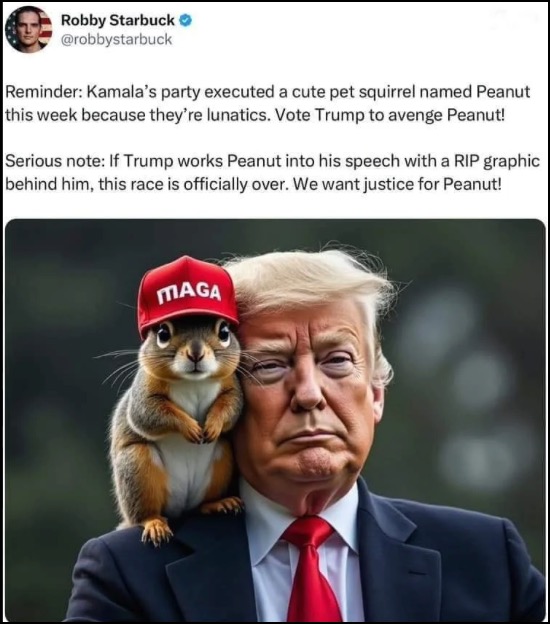The image size is (550, 624).
Task: Select the tweet line starting with "Reminder: Kamala's party"
Action: 268,92
